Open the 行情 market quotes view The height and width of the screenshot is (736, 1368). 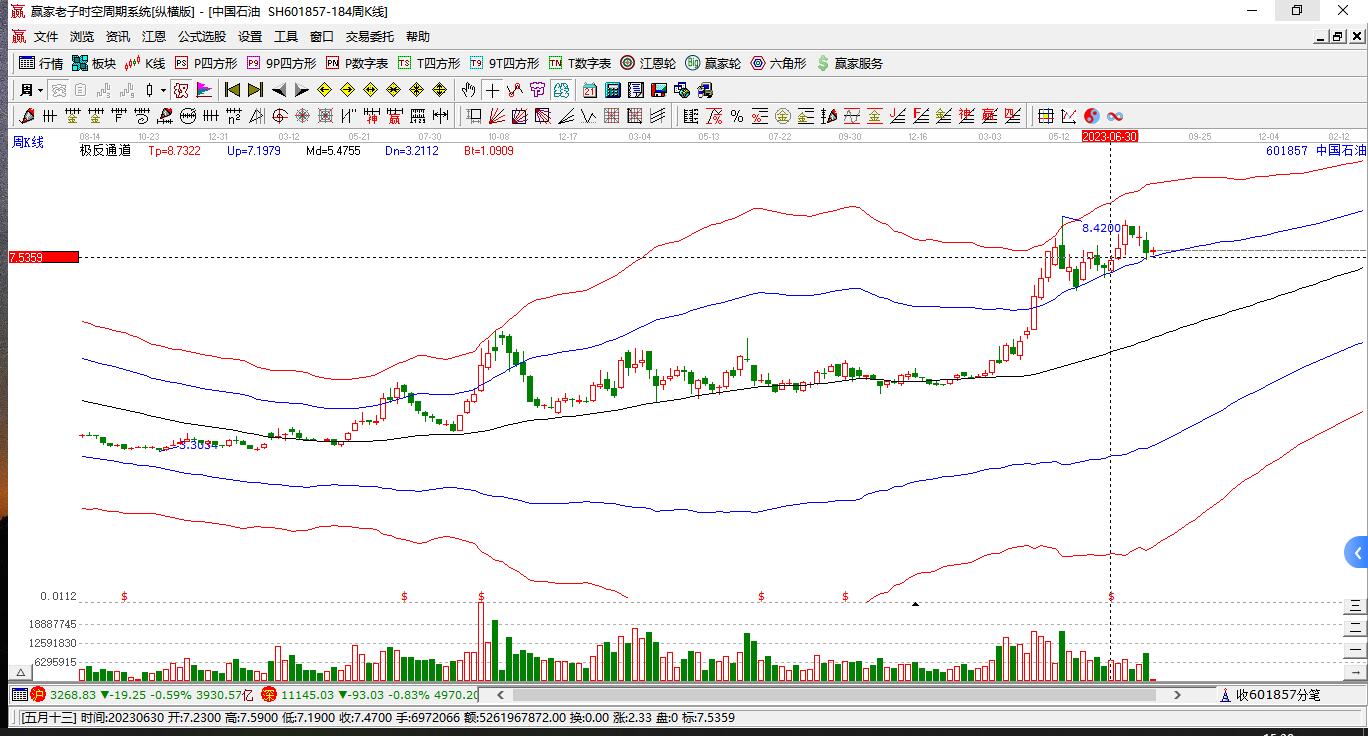tap(41, 63)
